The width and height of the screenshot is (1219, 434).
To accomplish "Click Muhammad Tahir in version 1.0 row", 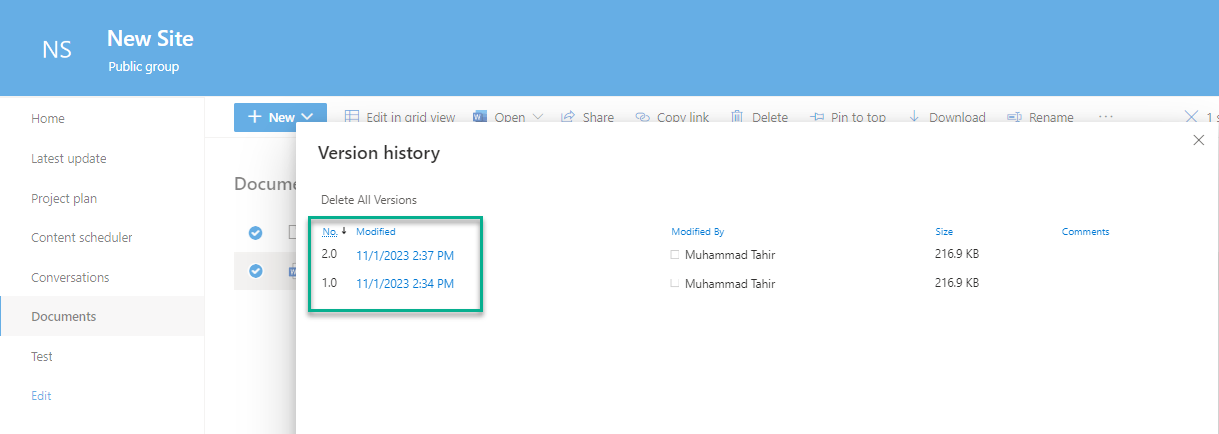I will [730, 284].
